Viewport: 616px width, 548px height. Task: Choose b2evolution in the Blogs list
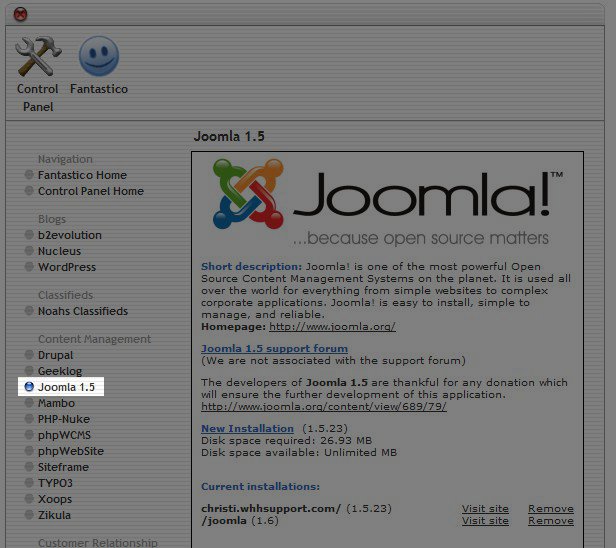(x=69, y=235)
